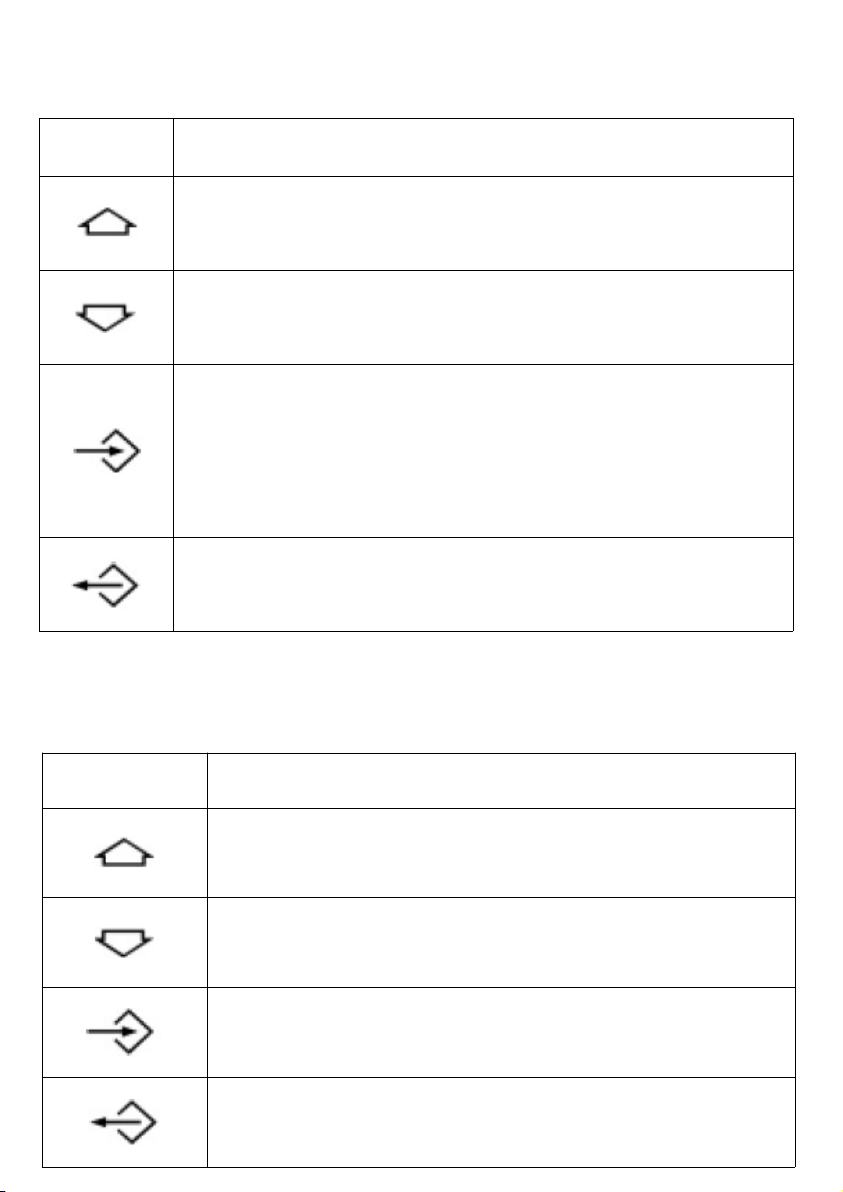Click the tall empty cell beside the top right-arrow diamond
The height and width of the screenshot is (1192, 843).
[483, 451]
